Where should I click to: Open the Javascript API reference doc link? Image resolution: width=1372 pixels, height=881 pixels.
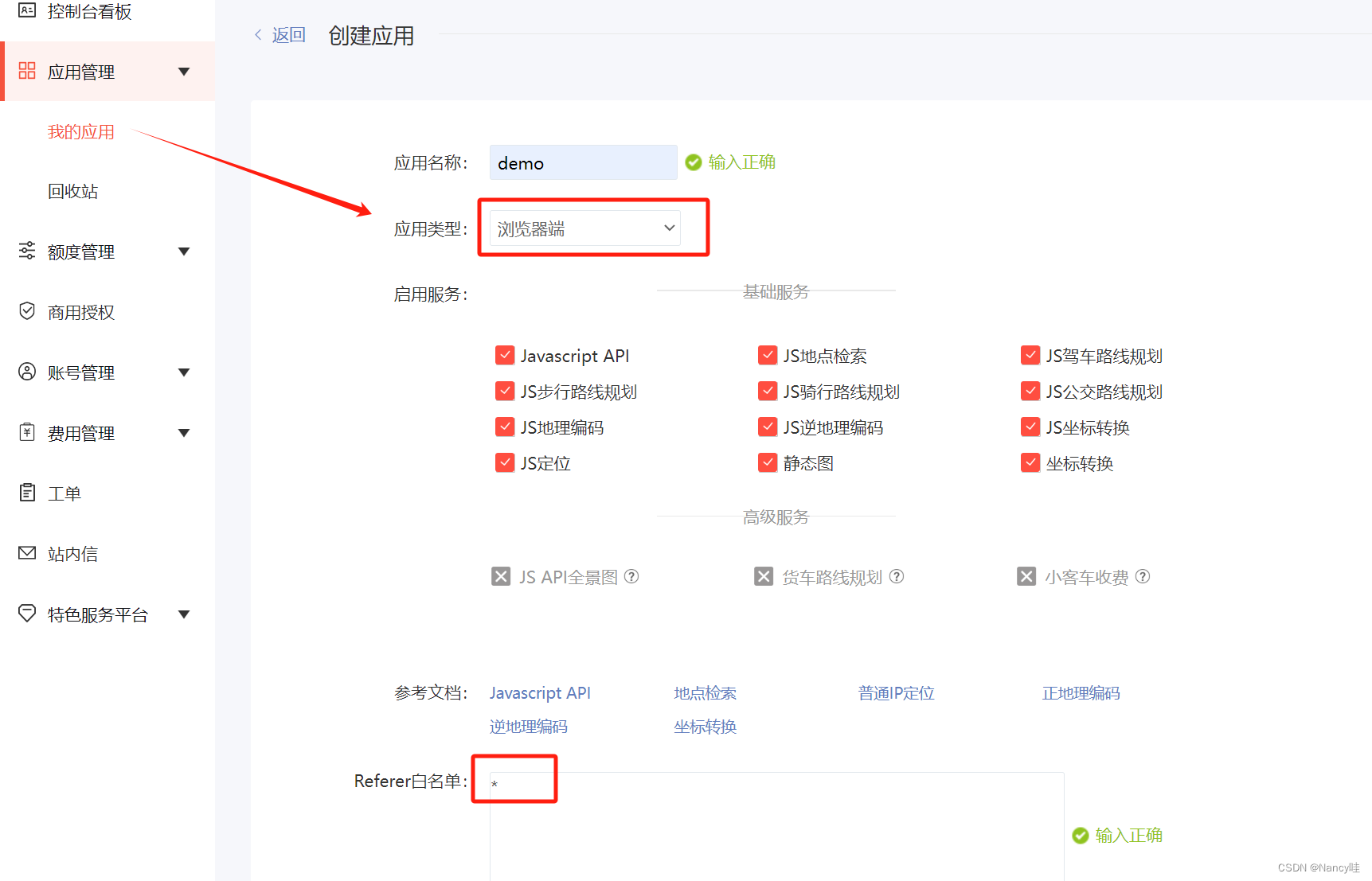[540, 692]
